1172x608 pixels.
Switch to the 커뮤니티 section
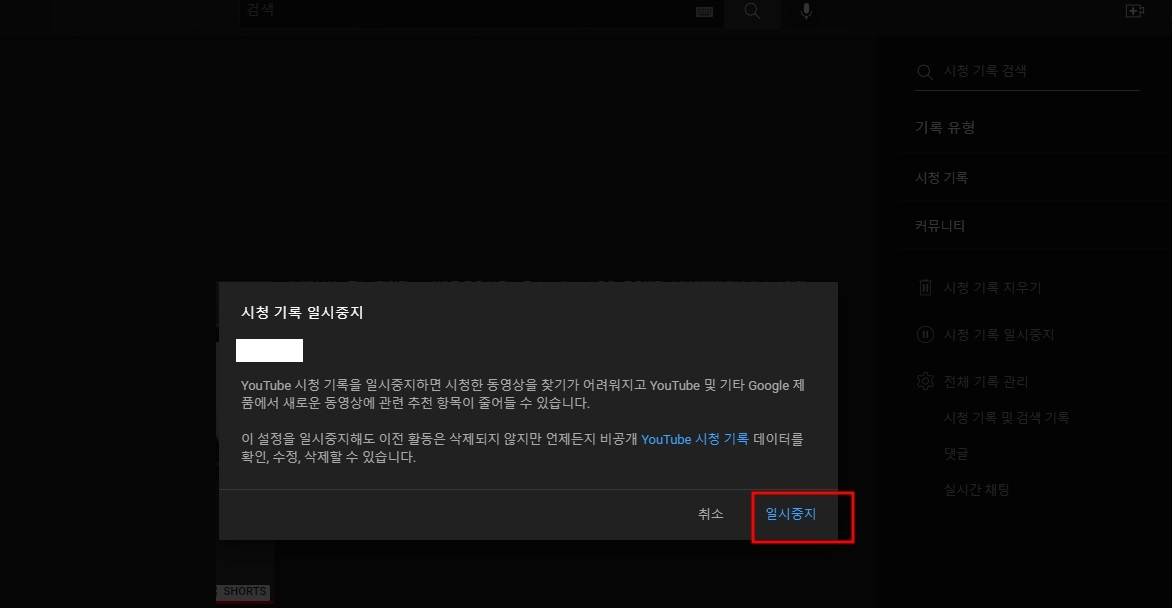pyautogui.click(x=938, y=226)
